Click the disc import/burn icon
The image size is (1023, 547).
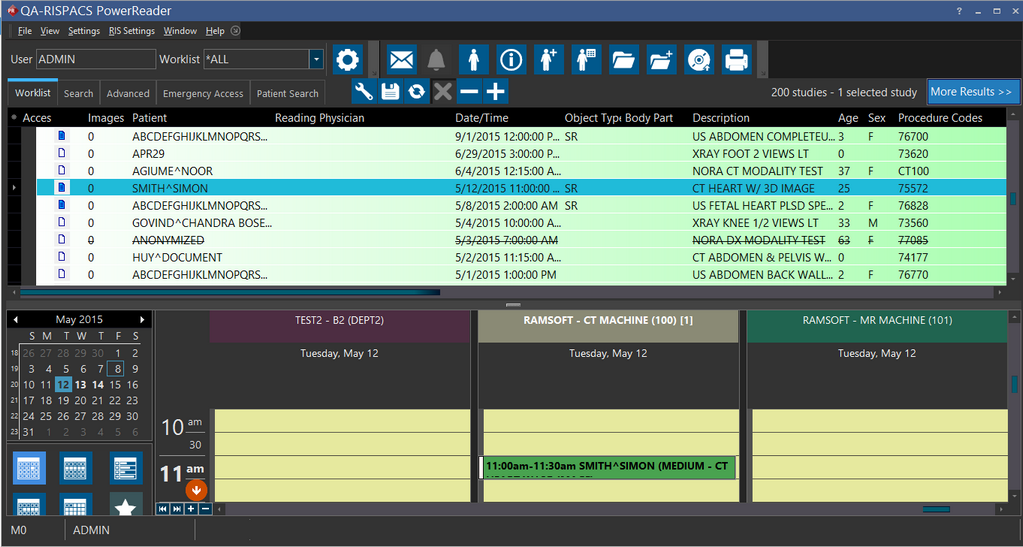(x=698, y=60)
